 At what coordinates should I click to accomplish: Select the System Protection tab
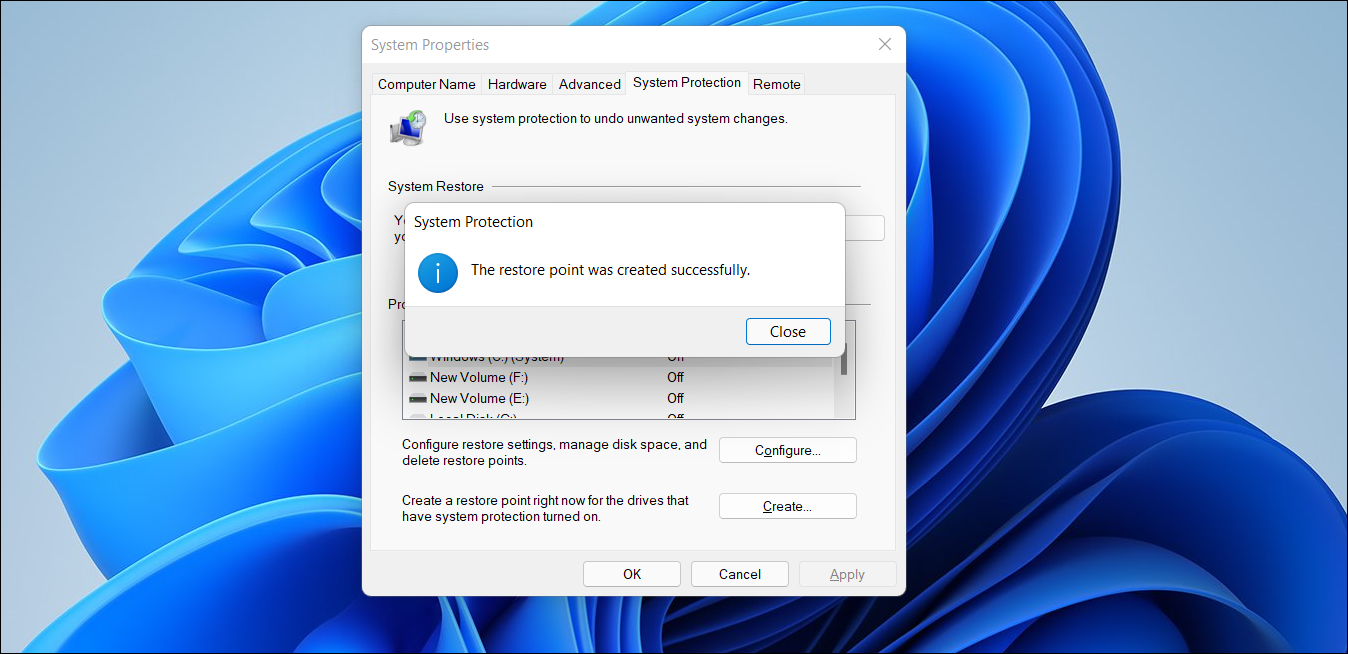(x=687, y=83)
